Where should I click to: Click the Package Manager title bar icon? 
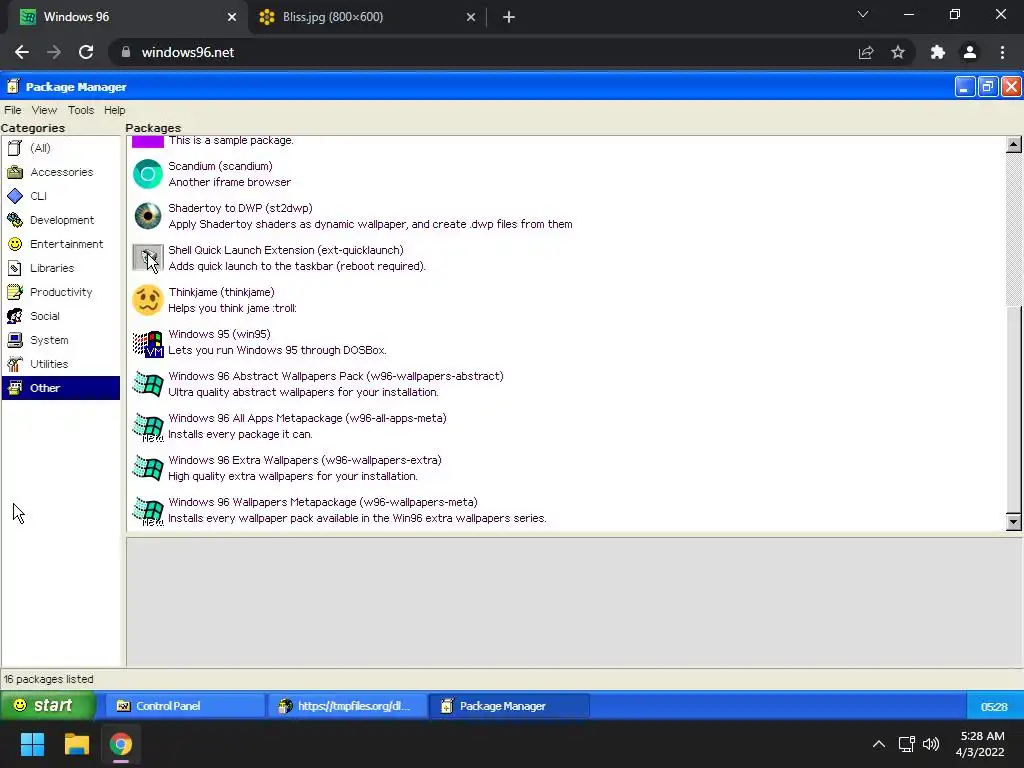coord(13,86)
